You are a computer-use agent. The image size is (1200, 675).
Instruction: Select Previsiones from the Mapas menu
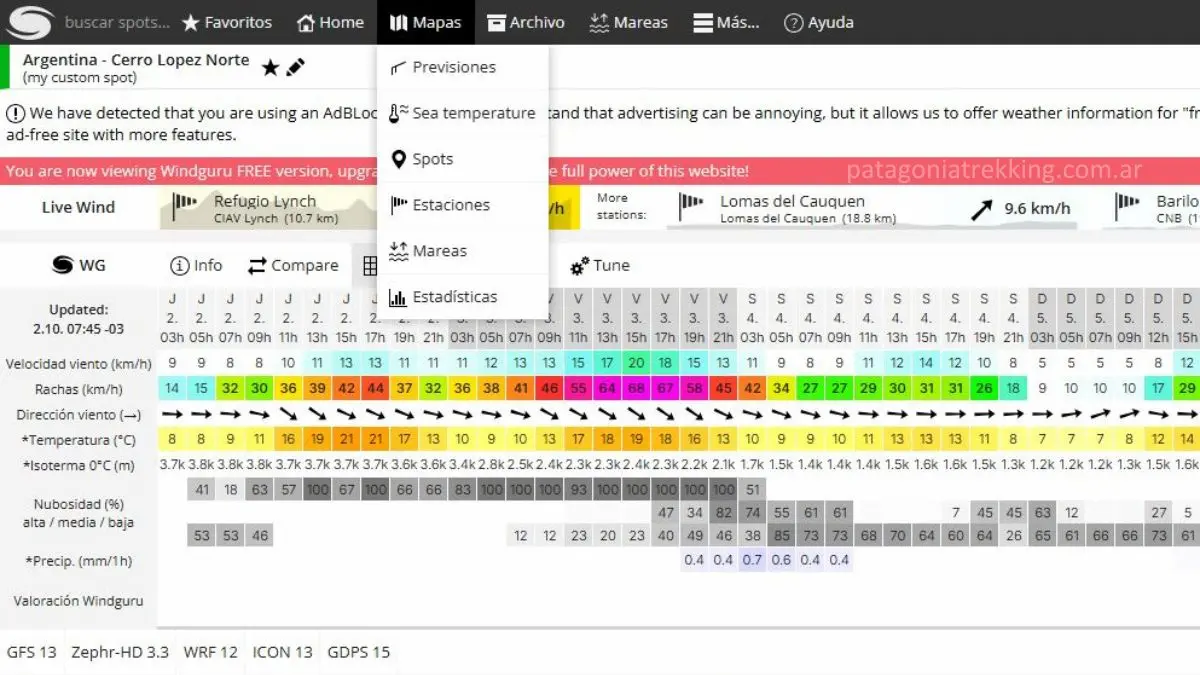coord(453,67)
